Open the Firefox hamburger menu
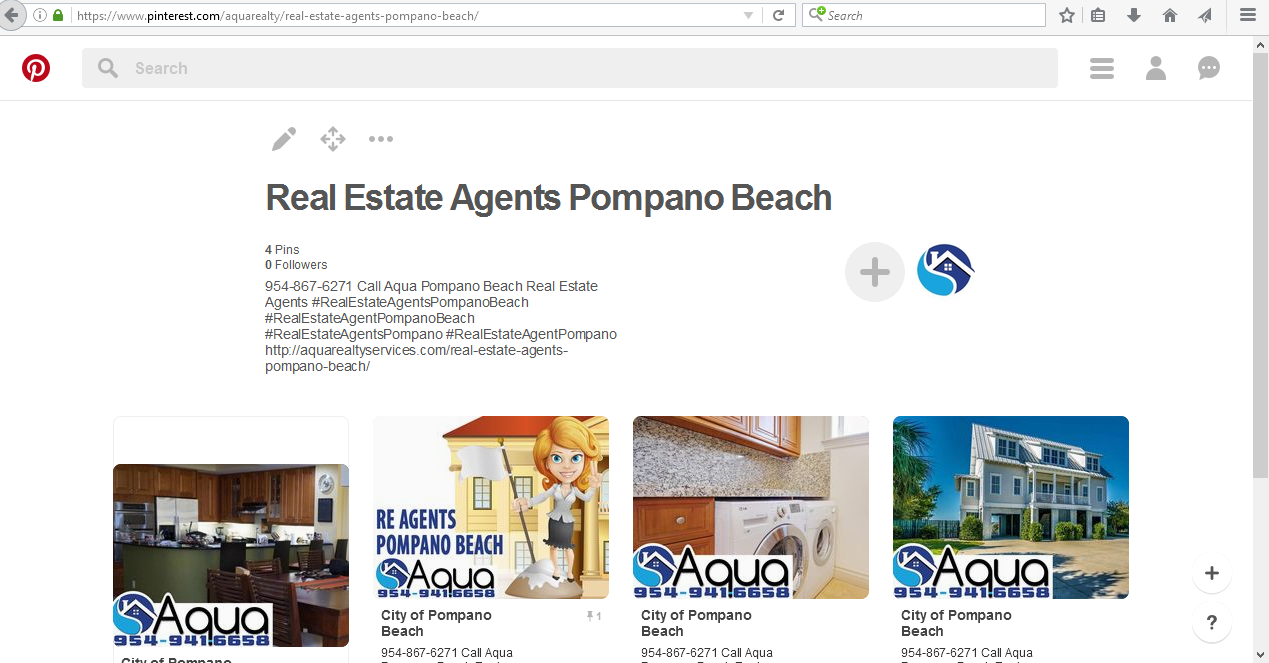The image size is (1269, 663). [x=1248, y=15]
